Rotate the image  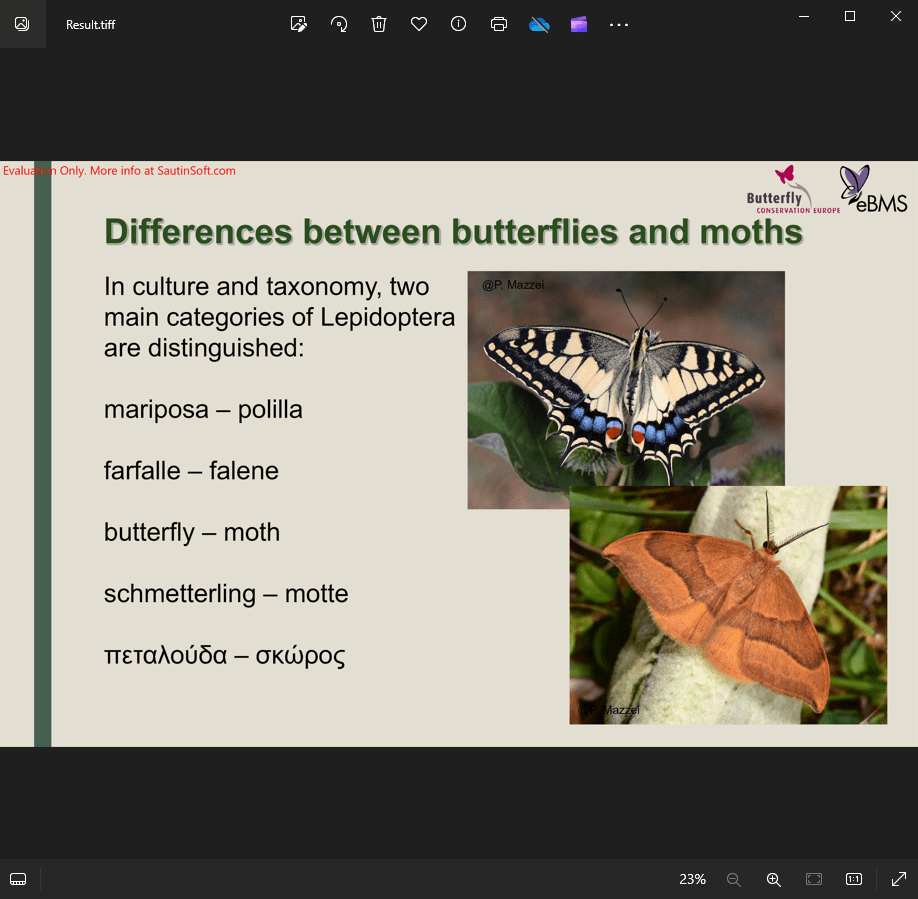[339, 24]
